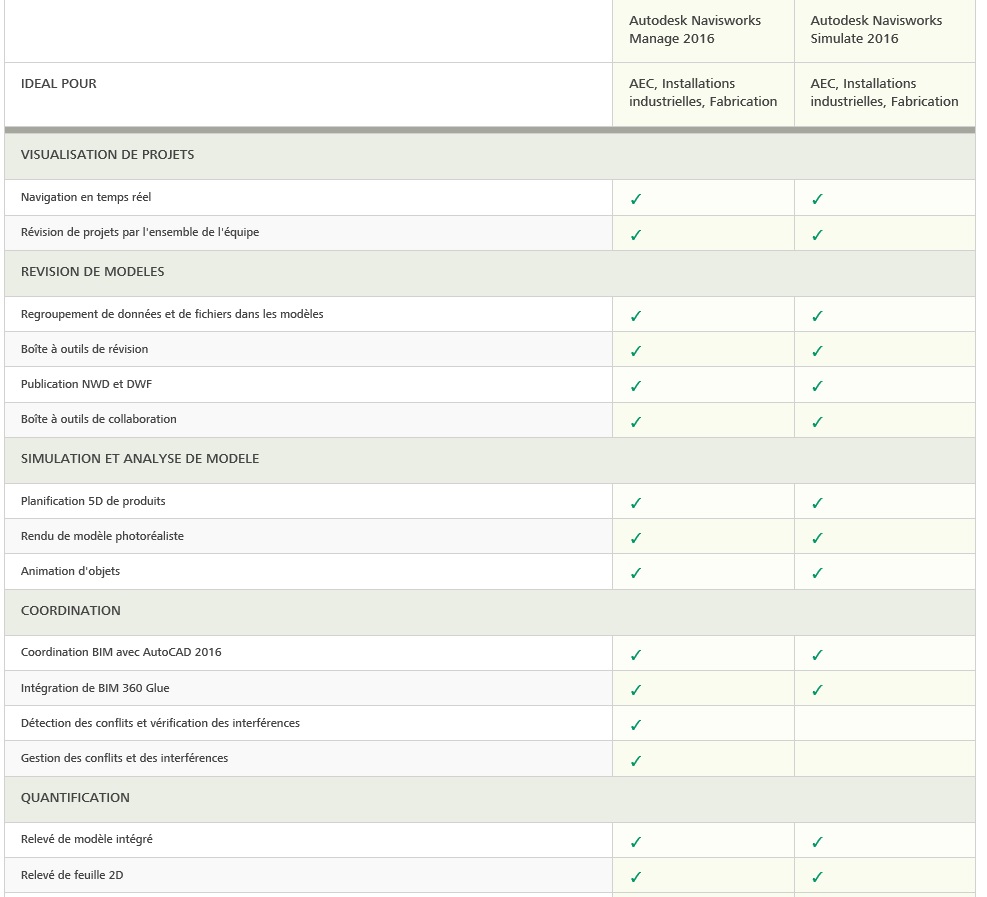Screen dimensions: 987x897
Task: Click Simulate checkmark for Intégration de BIM 360 Glue
Action: point(817,690)
